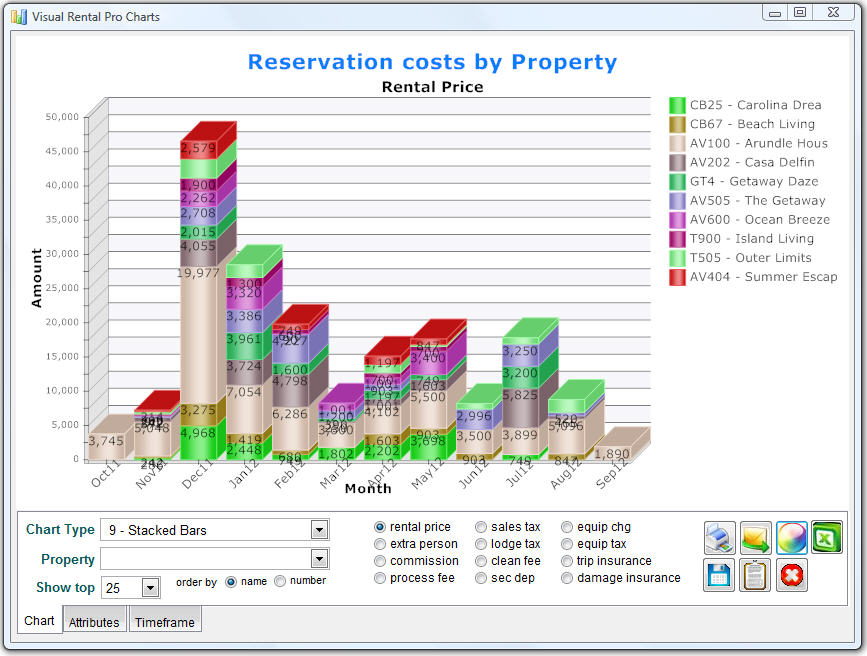This screenshot has height=656, width=867.
Task: Export chart data to Excel
Action: 827,537
